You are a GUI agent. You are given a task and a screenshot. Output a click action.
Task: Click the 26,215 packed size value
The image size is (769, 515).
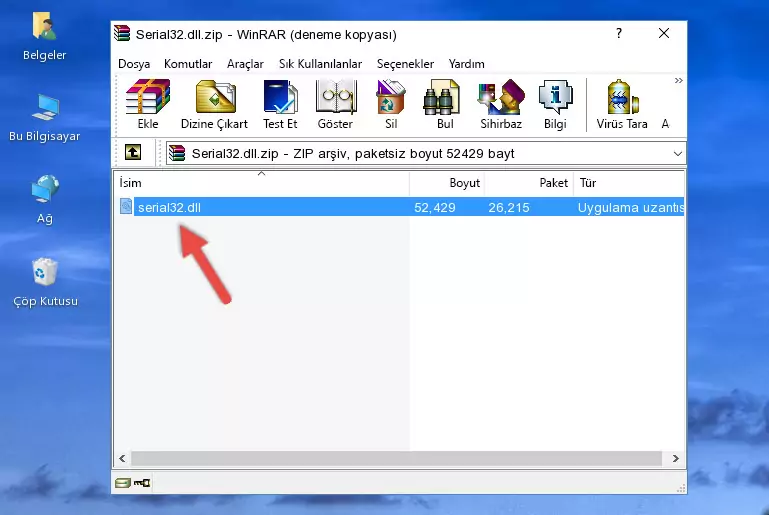(509, 207)
